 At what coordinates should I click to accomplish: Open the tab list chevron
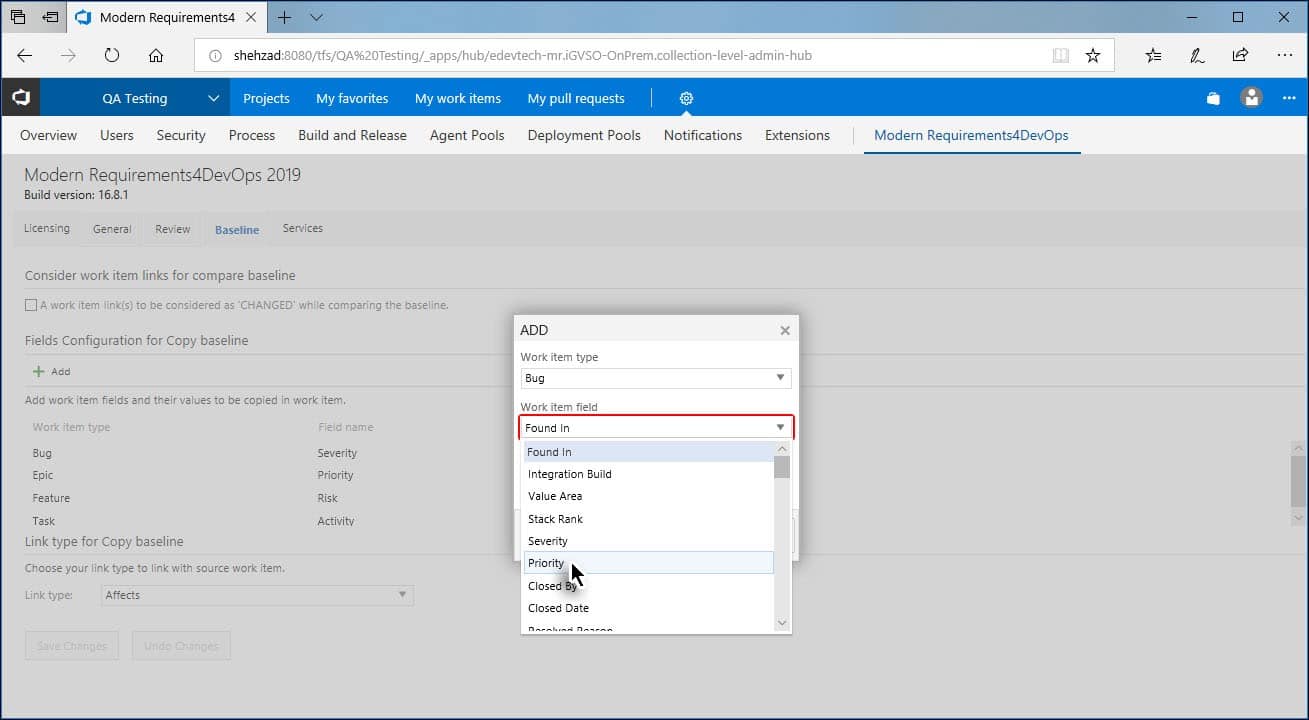(317, 17)
